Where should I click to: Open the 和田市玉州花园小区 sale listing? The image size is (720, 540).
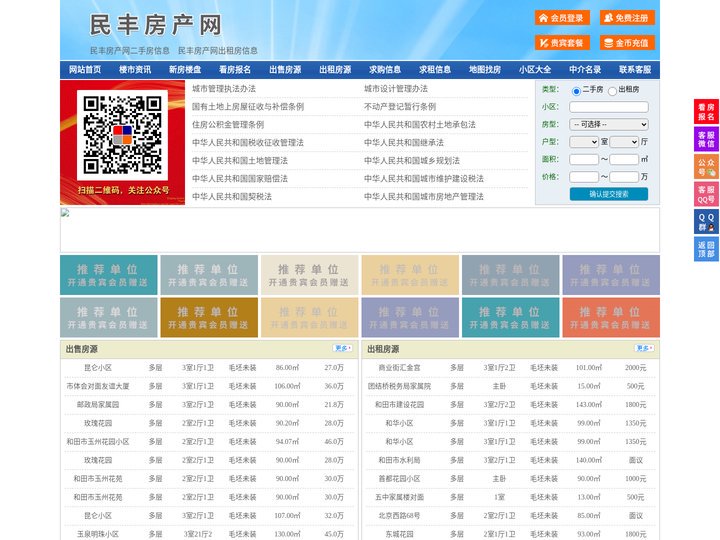98,442
